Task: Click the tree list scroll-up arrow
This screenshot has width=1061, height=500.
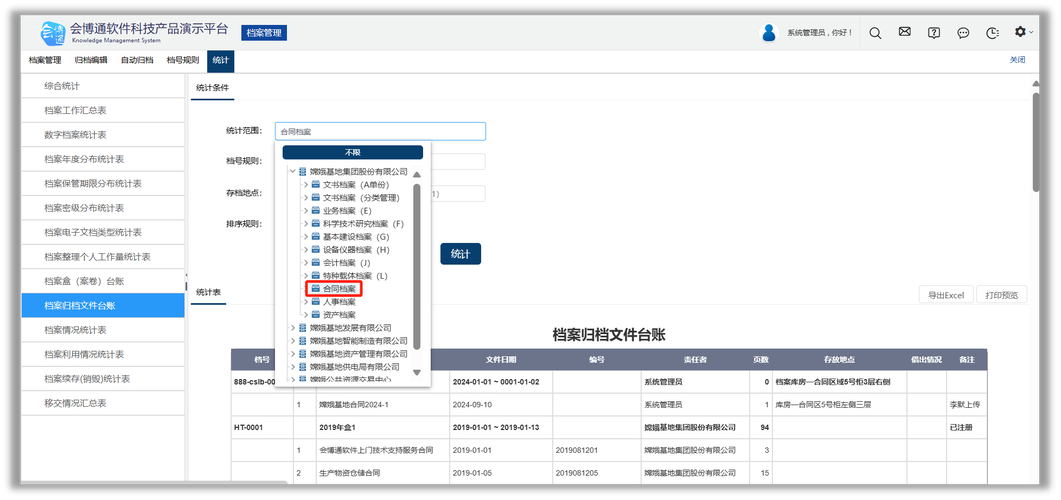Action: (x=417, y=175)
